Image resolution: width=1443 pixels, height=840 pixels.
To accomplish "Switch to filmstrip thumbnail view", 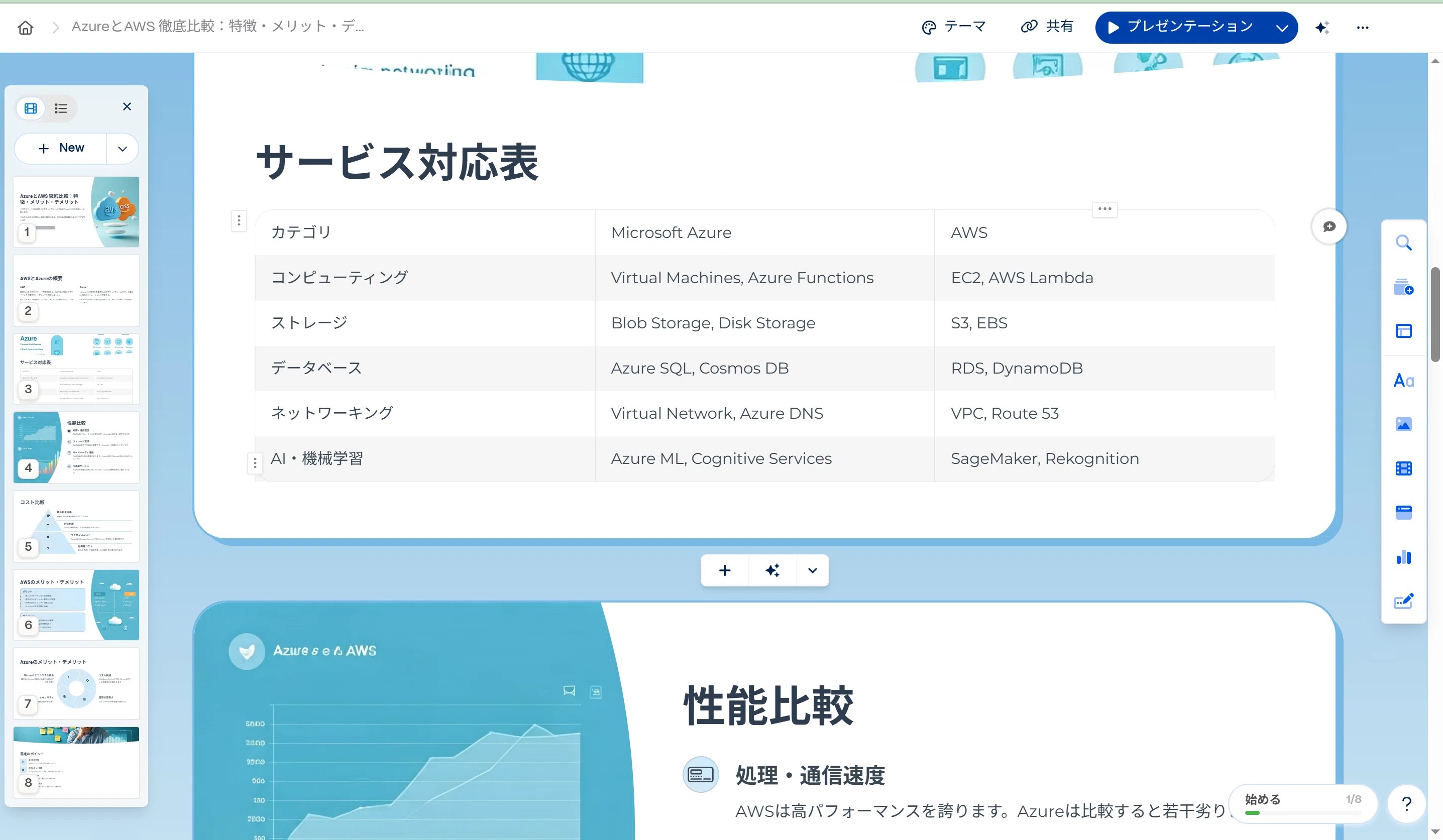I will (x=31, y=108).
